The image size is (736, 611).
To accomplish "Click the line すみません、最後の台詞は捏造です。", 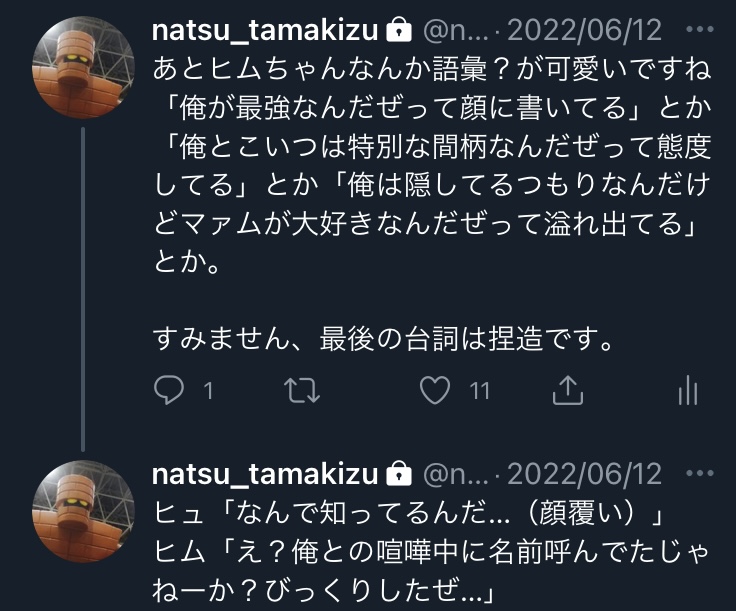I will [382, 339].
